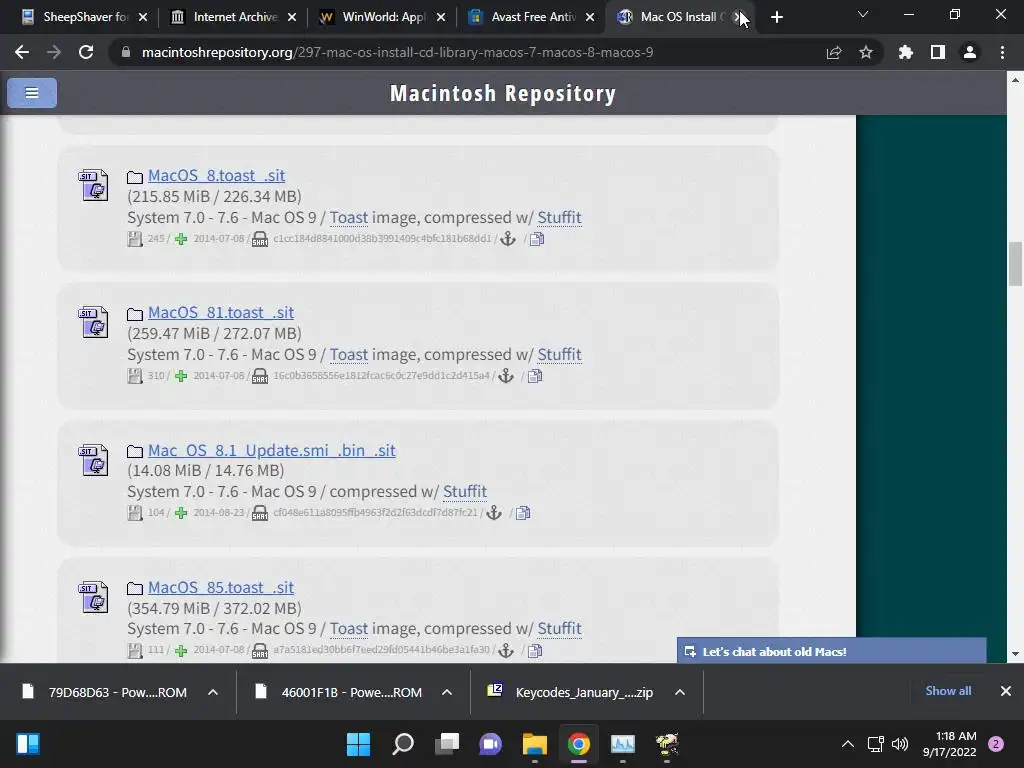Follow the Toast link in MacOS_8.toast description
1024x768 pixels.
pos(349,217)
